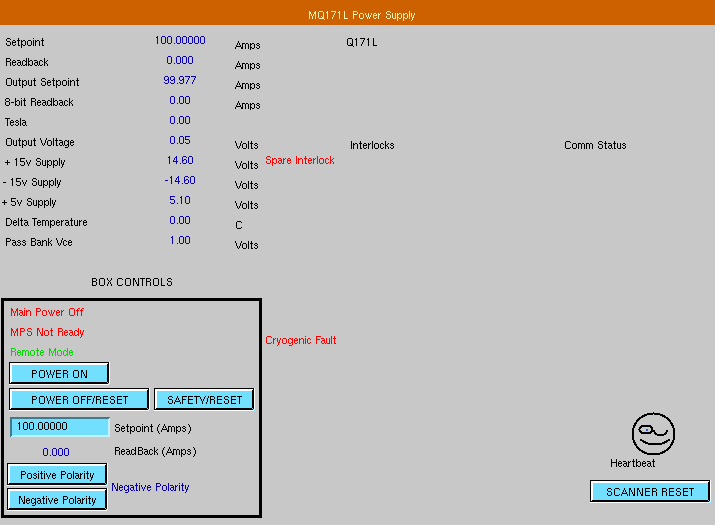Image resolution: width=715 pixels, height=525 pixels.
Task: Click the Delta Temperature label
Action: coord(46,222)
